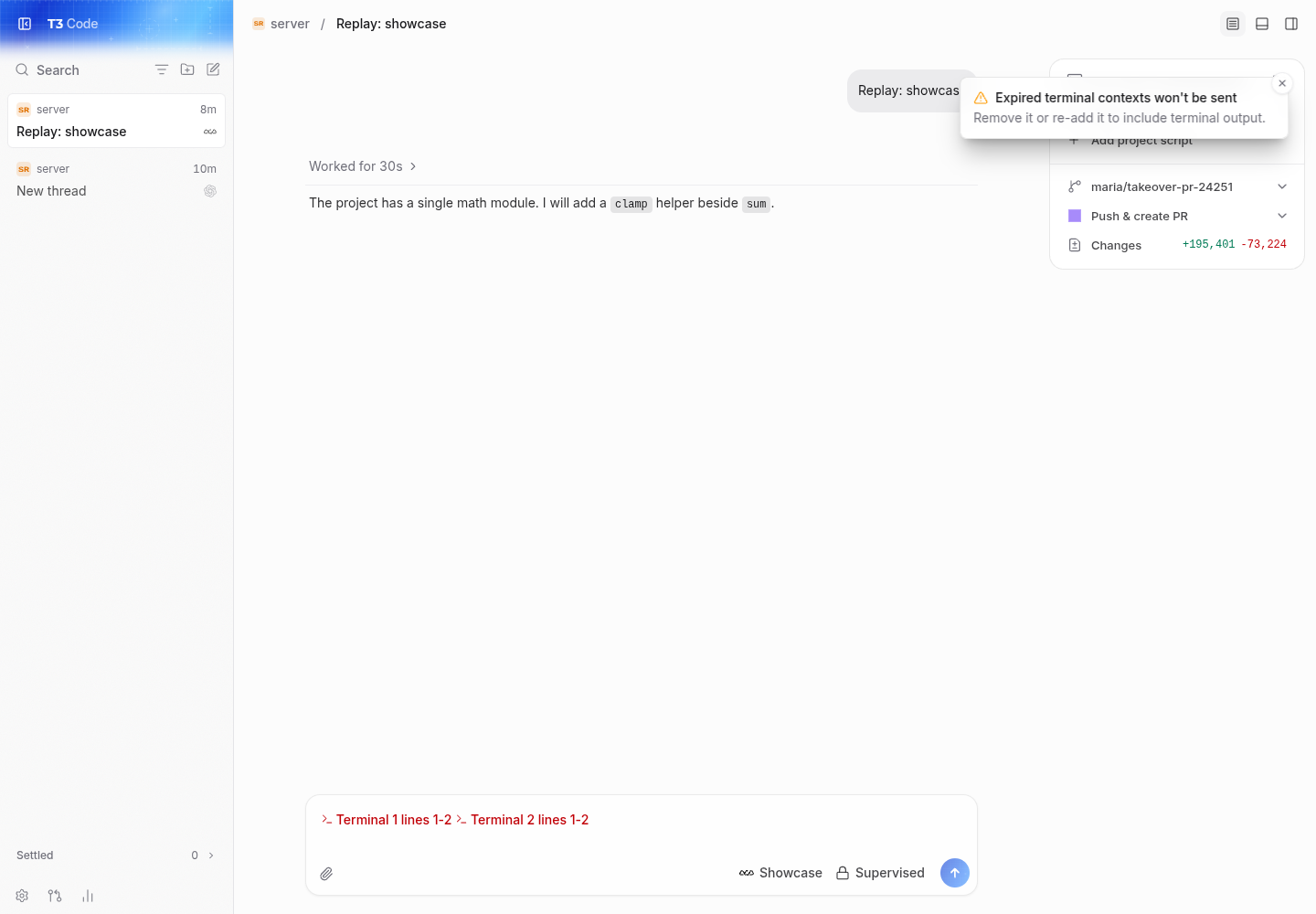Toggle the Supervised access mode
The height and width of the screenshot is (914, 1316).
880,873
